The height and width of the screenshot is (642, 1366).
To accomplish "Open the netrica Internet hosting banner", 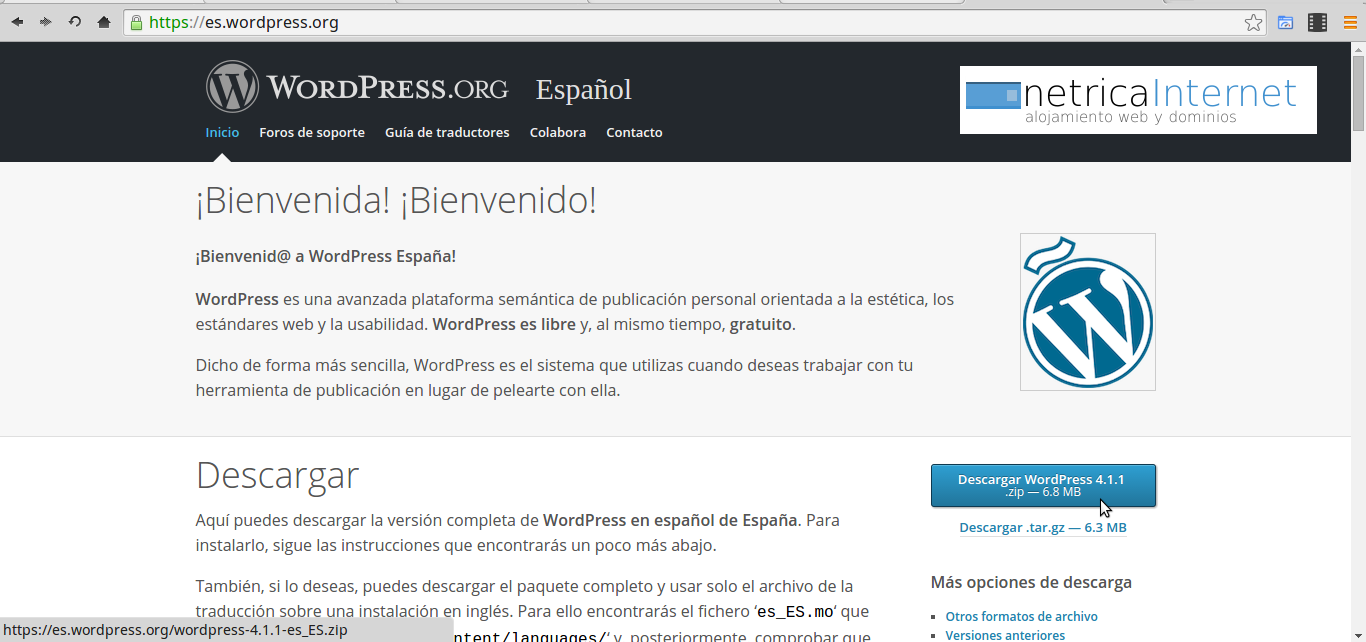I will click(1138, 100).
